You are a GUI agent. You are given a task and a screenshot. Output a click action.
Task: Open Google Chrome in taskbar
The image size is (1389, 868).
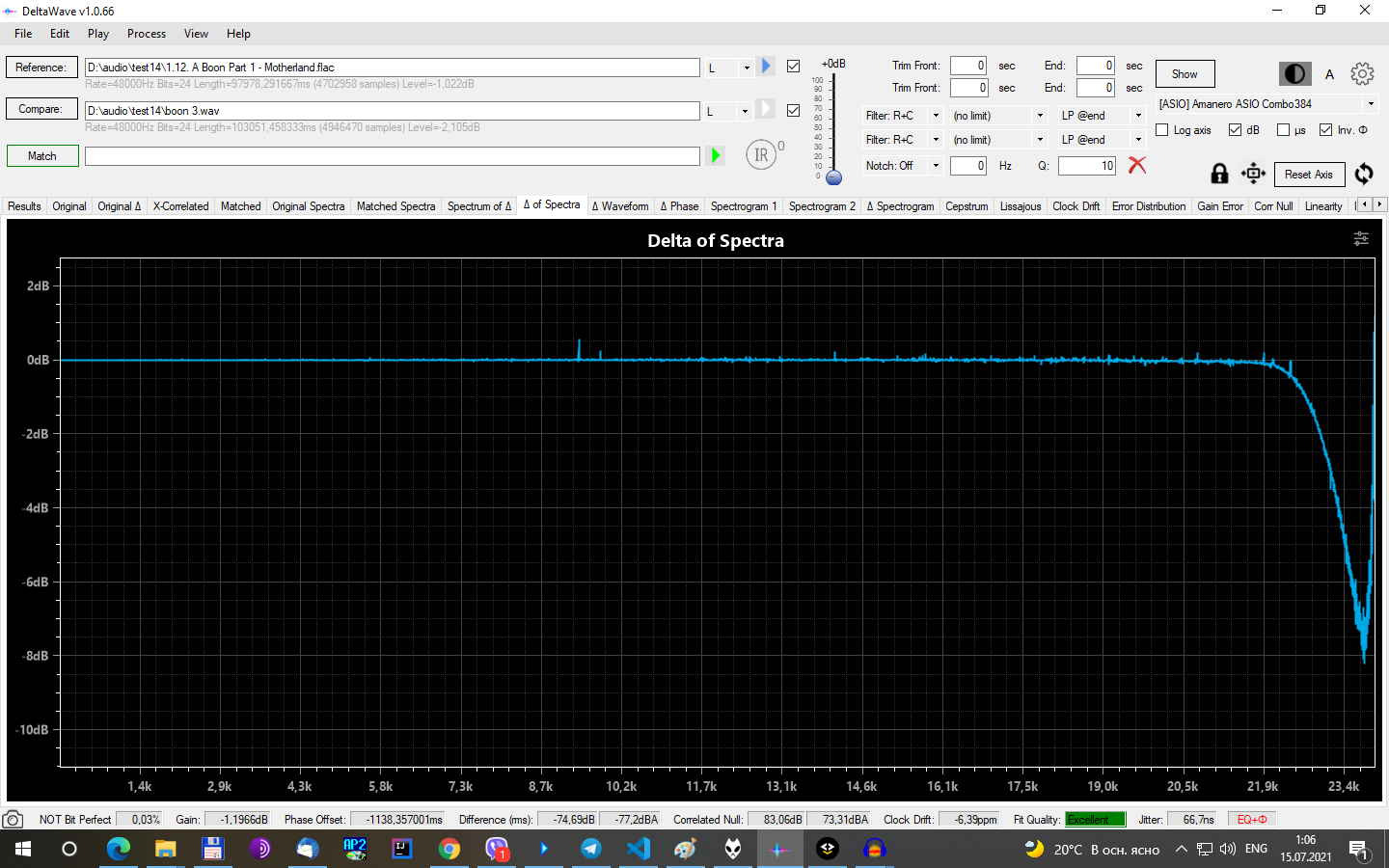(449, 849)
